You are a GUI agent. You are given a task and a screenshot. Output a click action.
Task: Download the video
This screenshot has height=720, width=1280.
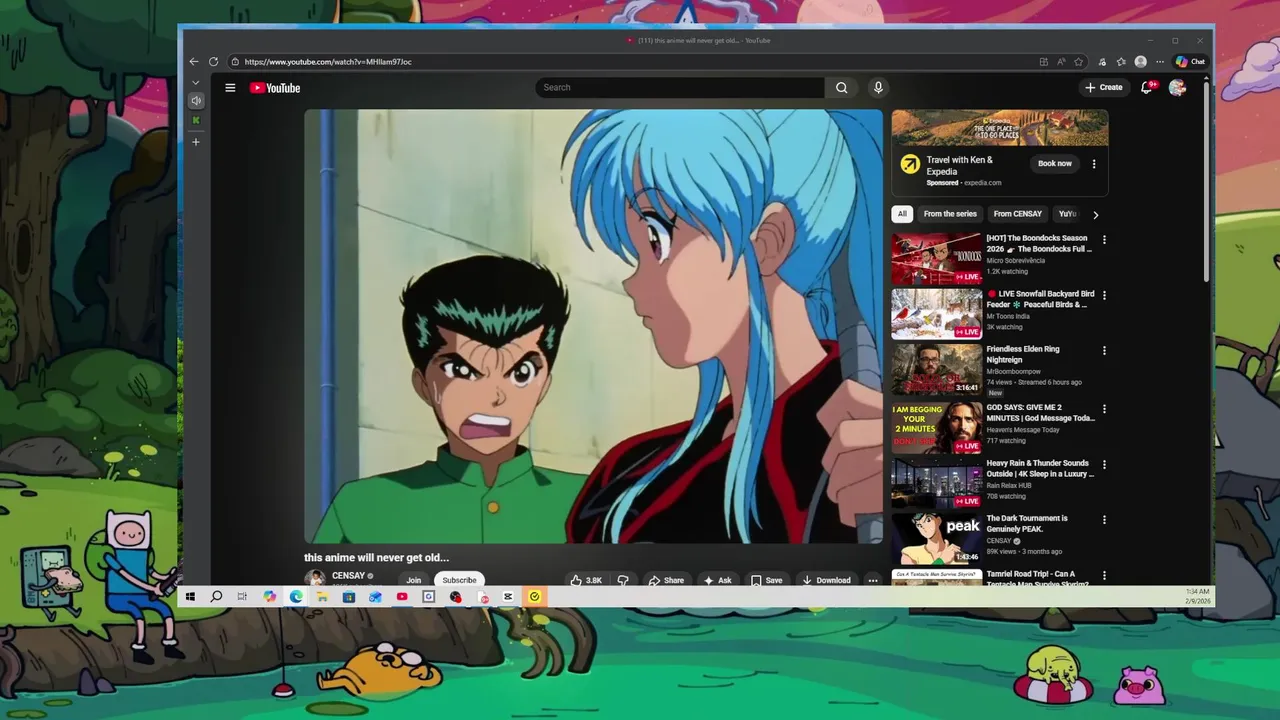point(826,580)
